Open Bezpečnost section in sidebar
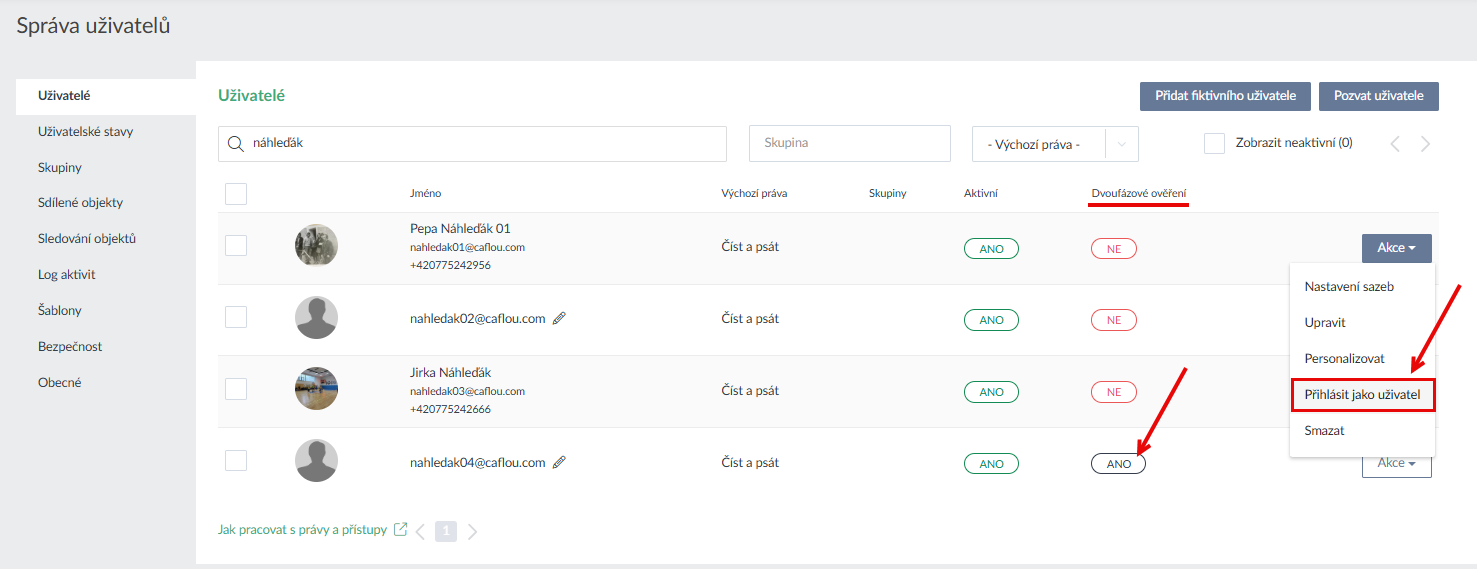The height and width of the screenshot is (569, 1477). (70, 347)
